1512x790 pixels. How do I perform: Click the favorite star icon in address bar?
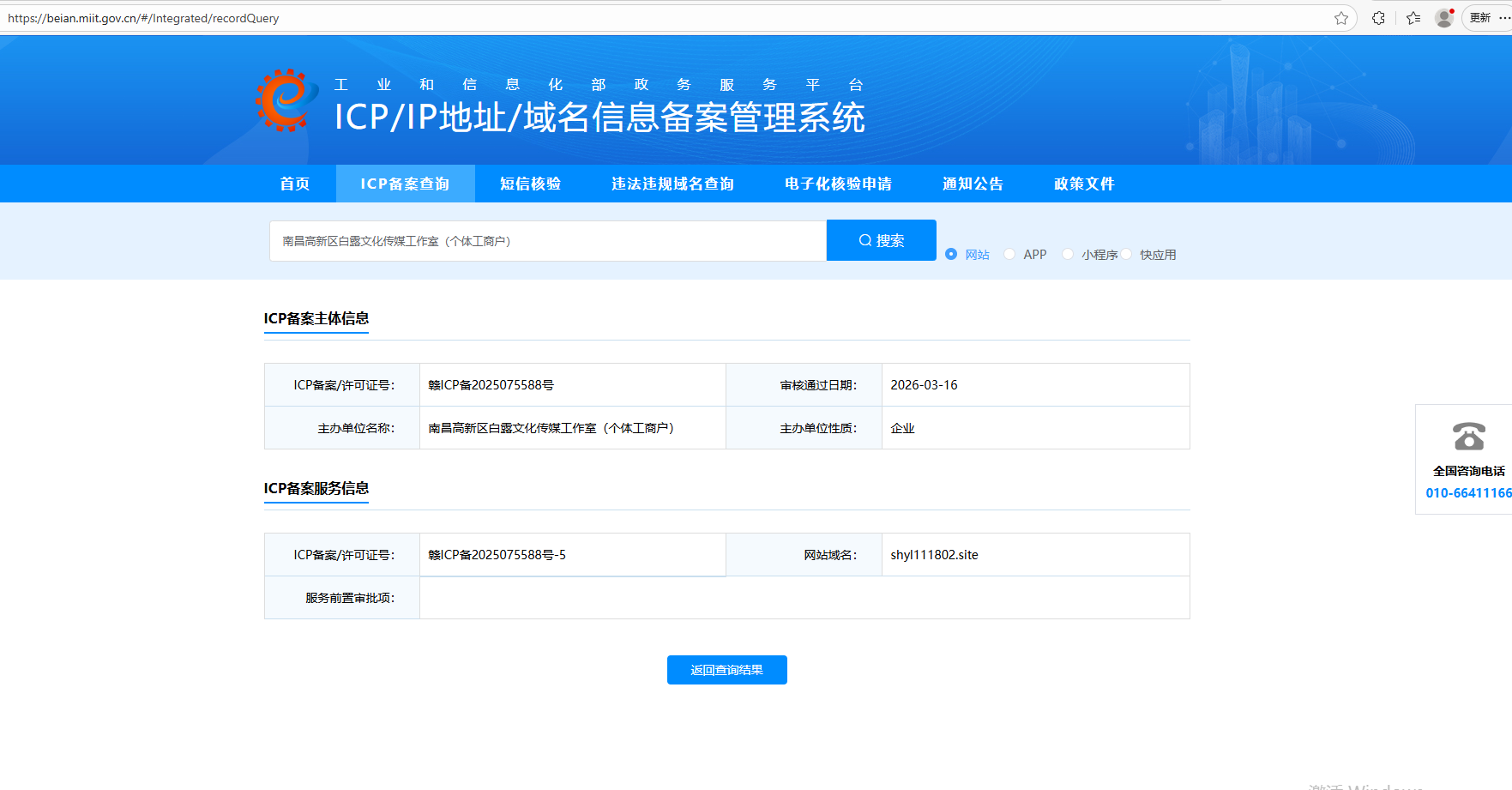click(x=1341, y=18)
